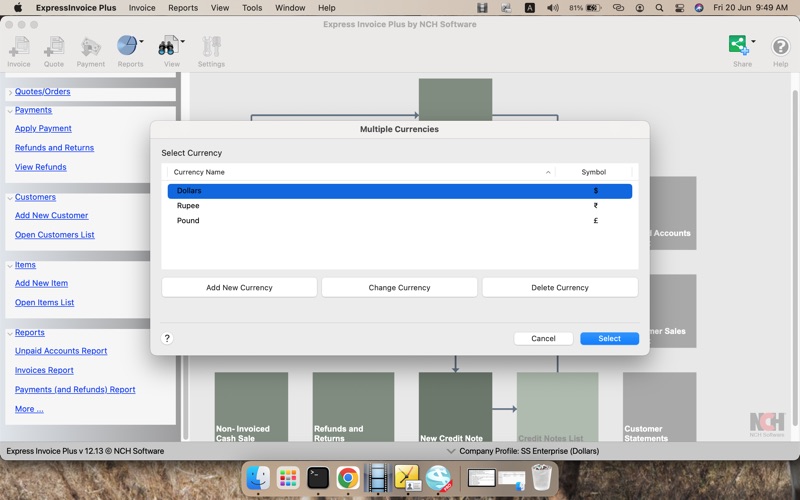Collapse the Customers section chevron

[x=10, y=198]
